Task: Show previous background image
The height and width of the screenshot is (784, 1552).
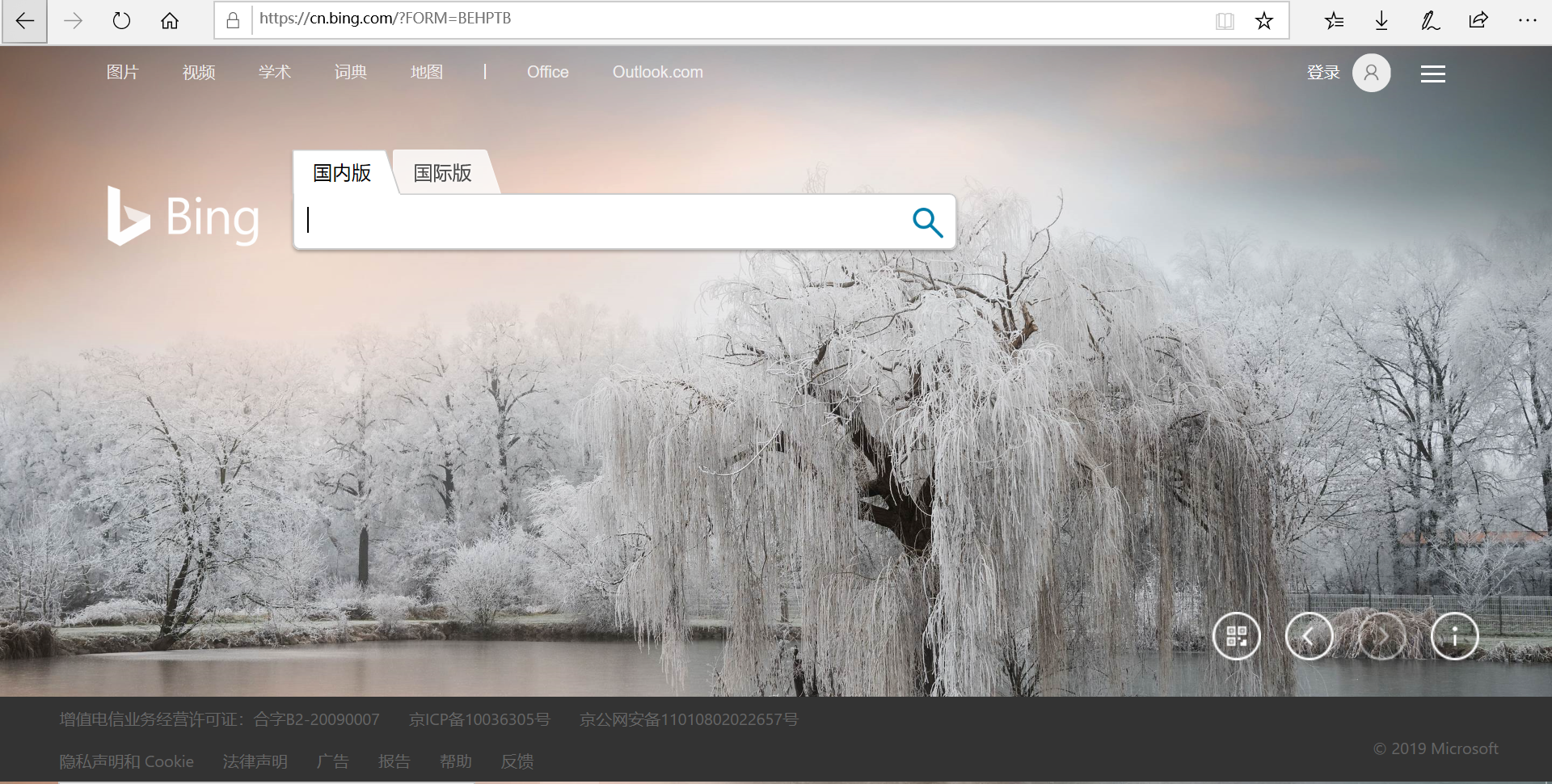Action: tap(1309, 636)
